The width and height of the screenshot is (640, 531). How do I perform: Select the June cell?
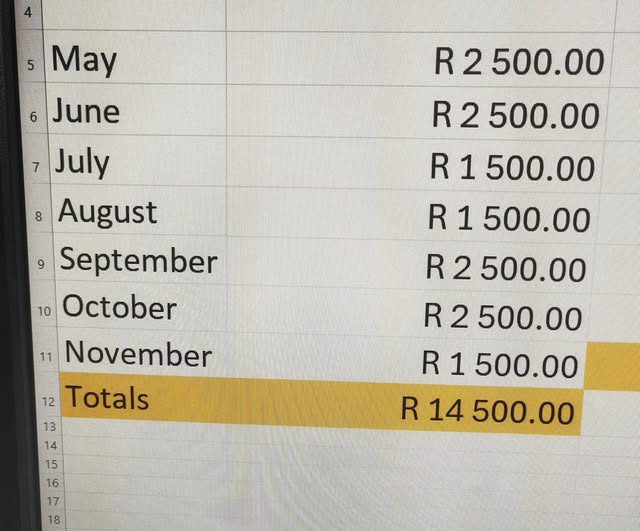click(x=137, y=110)
